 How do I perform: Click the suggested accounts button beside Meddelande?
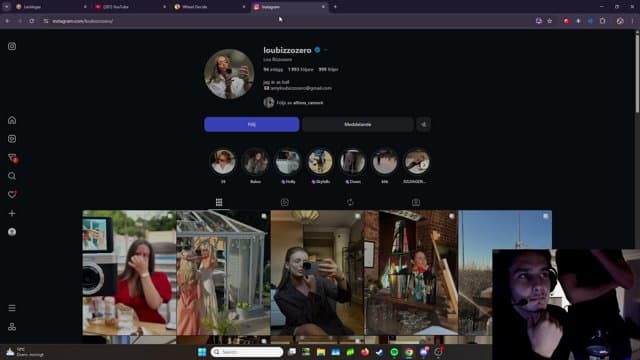coord(423,124)
